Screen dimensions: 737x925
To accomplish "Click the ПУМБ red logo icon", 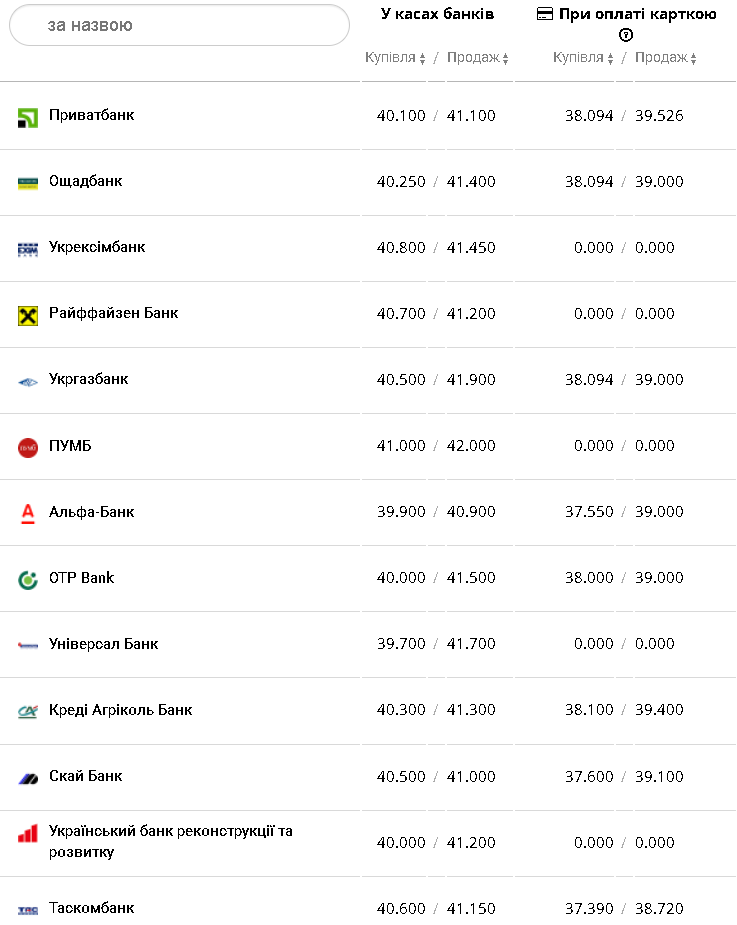I will point(28,447).
